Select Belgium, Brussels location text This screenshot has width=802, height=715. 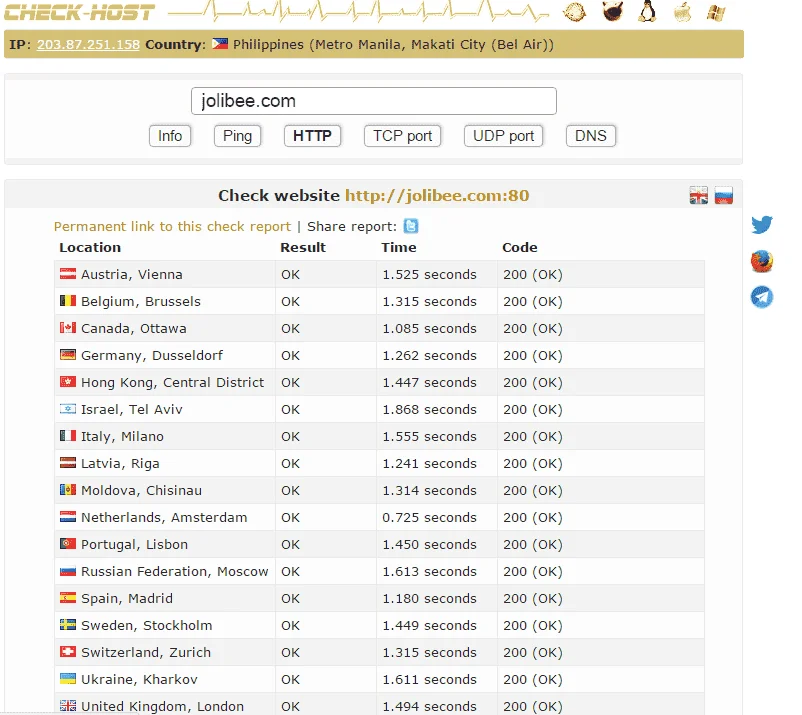click(x=141, y=302)
